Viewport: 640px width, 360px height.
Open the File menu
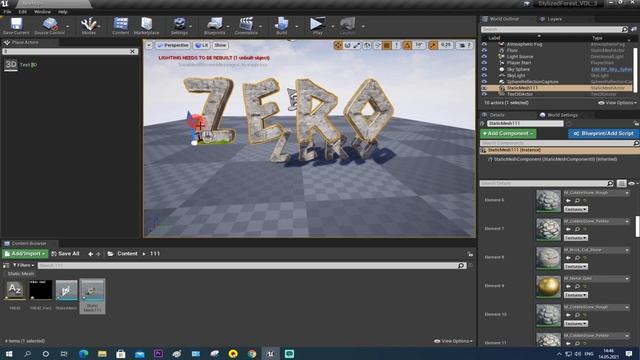click(7, 12)
